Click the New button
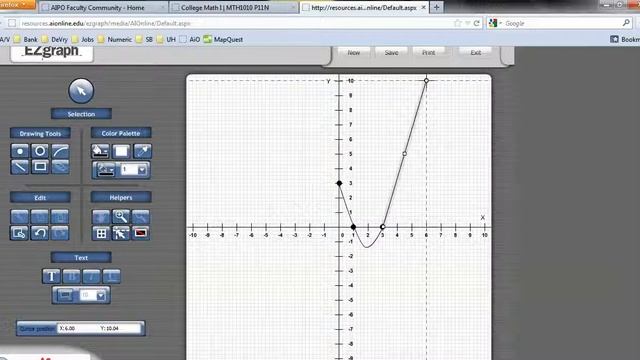The width and height of the screenshot is (640, 360). pos(353,53)
